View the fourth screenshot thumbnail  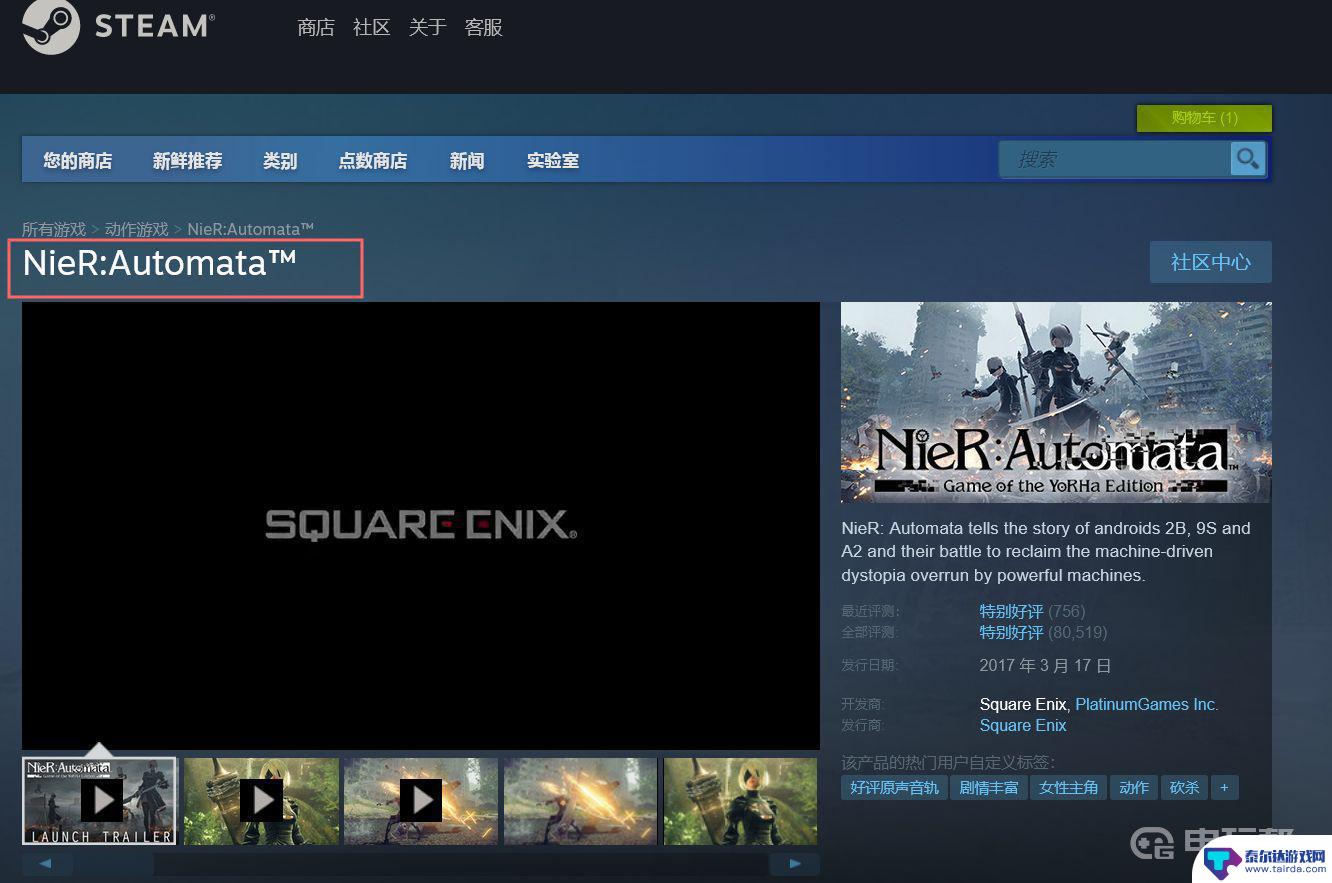coord(581,801)
